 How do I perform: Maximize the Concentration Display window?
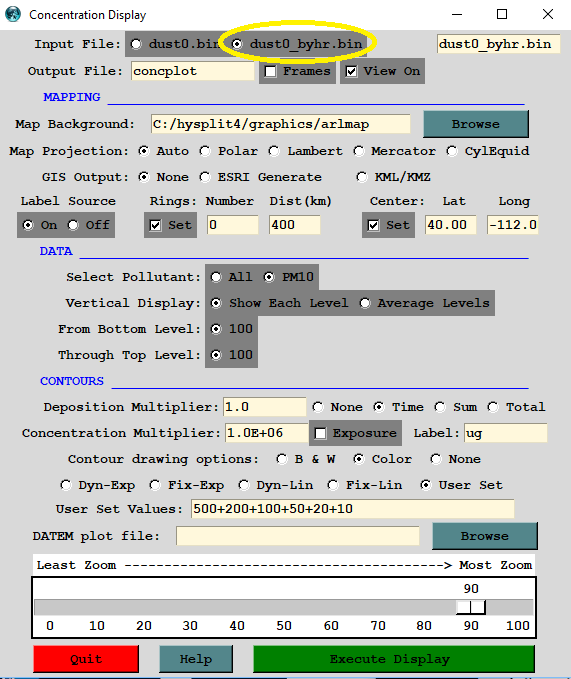coord(502,14)
